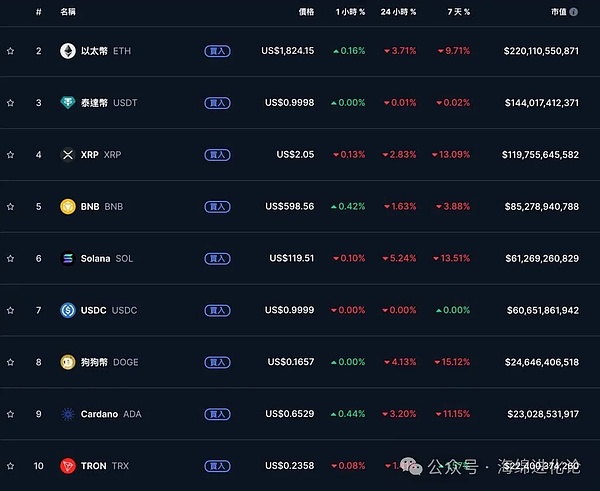
Task: Click the USDC coin logo icon
Action: [x=68, y=310]
